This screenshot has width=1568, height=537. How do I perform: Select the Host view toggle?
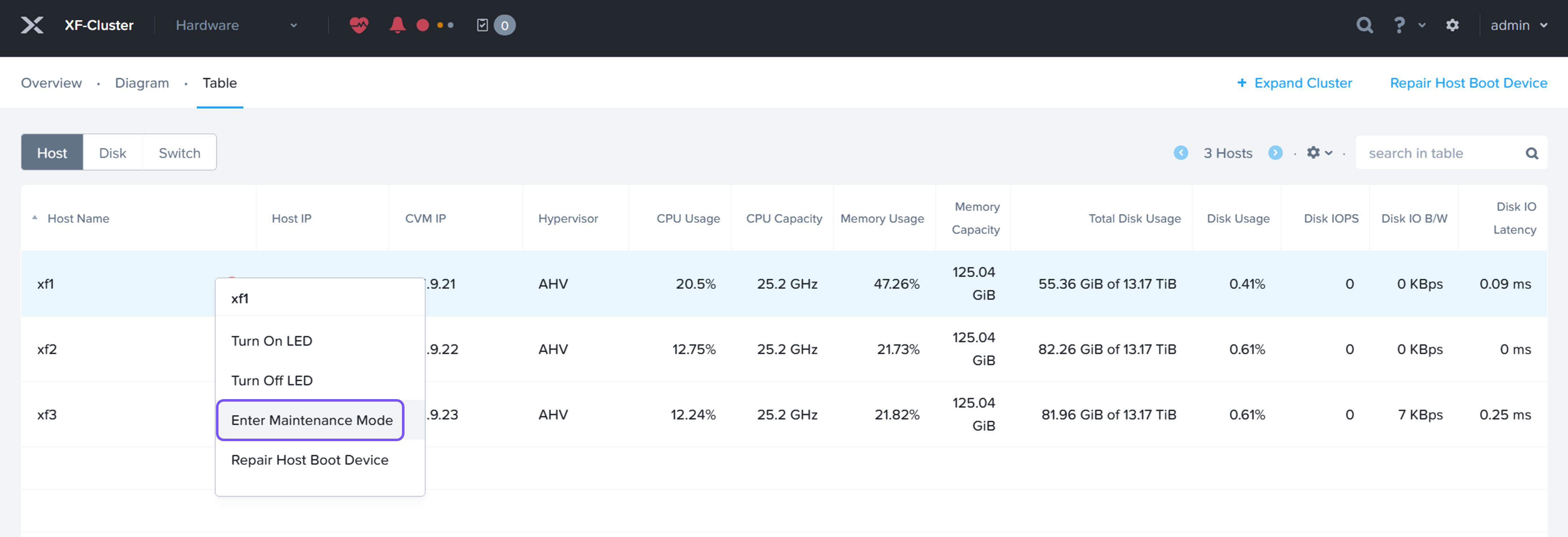coord(52,153)
